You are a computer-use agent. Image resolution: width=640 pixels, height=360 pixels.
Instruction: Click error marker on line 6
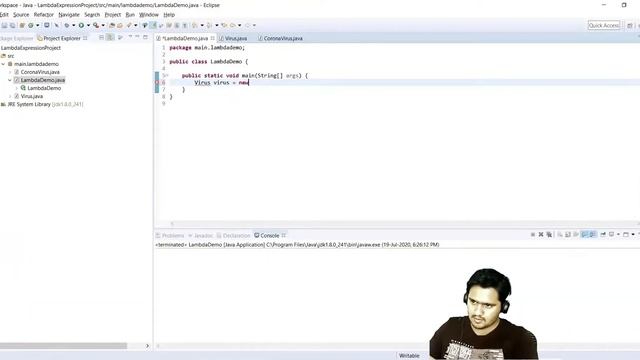tap(157, 82)
